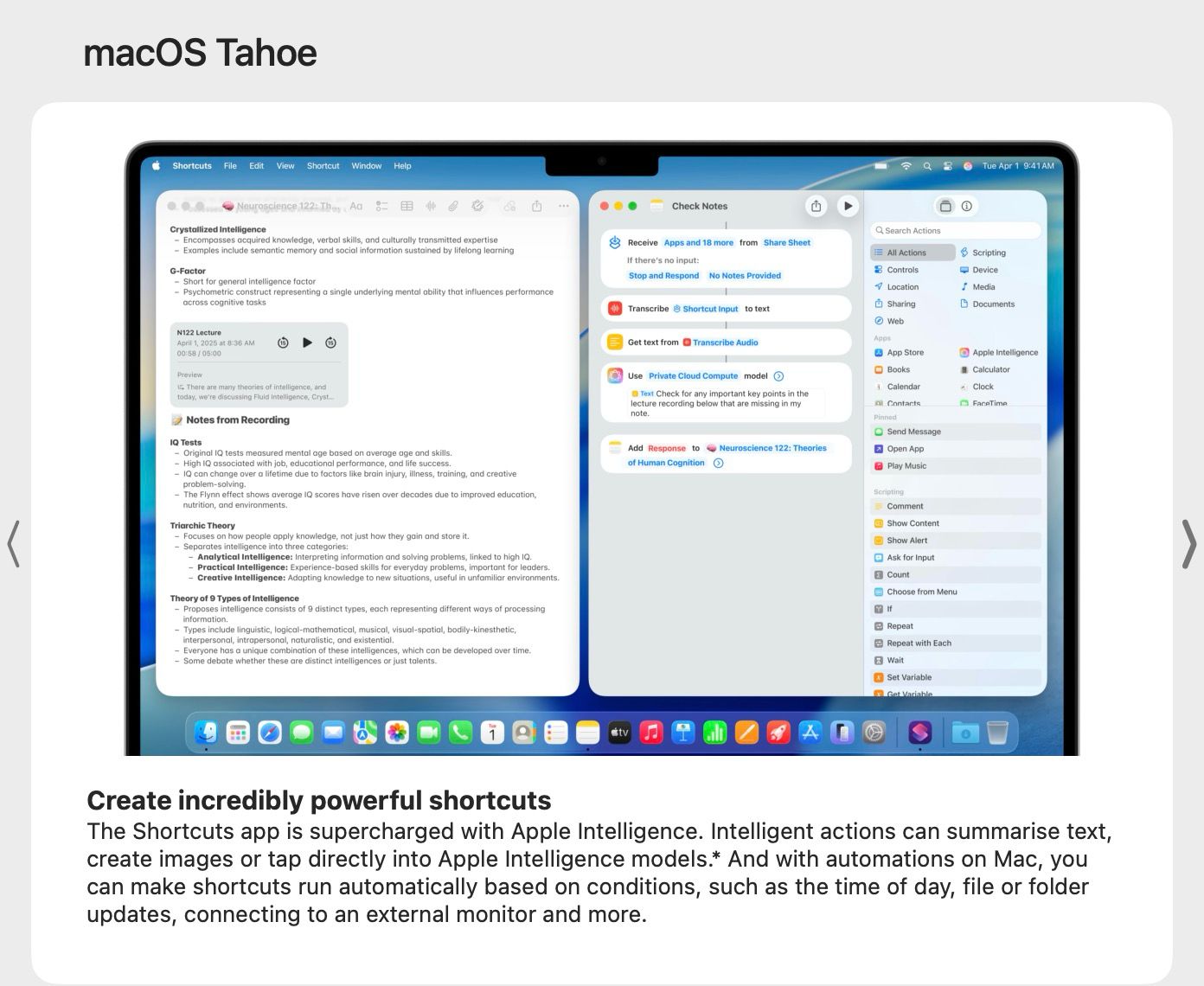
Task: Select the Scripting category
Action: point(988,253)
